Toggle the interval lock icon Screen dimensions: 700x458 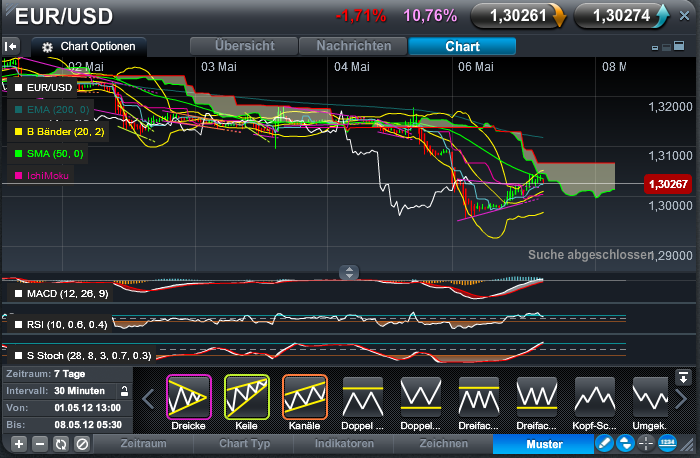click(125, 391)
